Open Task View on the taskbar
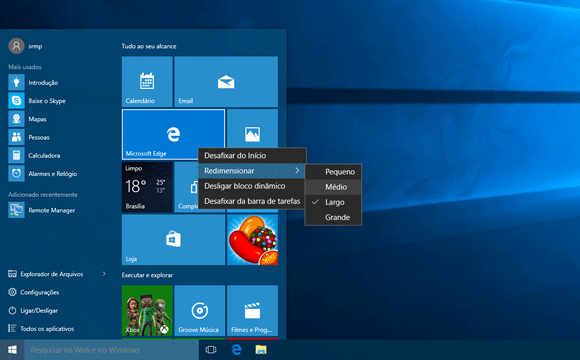The height and width of the screenshot is (360, 580). [x=211, y=350]
